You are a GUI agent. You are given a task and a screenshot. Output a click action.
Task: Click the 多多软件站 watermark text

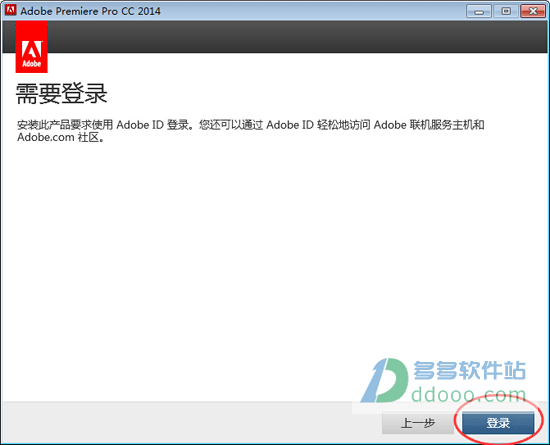pyautogui.click(x=470, y=371)
